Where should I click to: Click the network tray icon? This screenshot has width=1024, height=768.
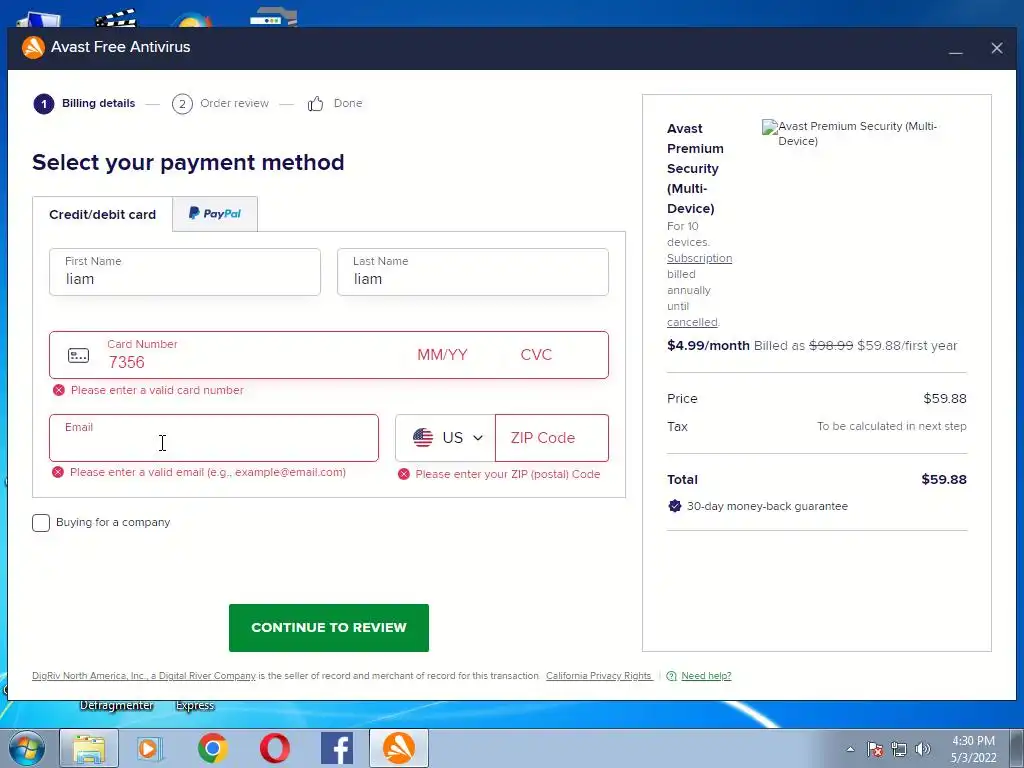899,749
